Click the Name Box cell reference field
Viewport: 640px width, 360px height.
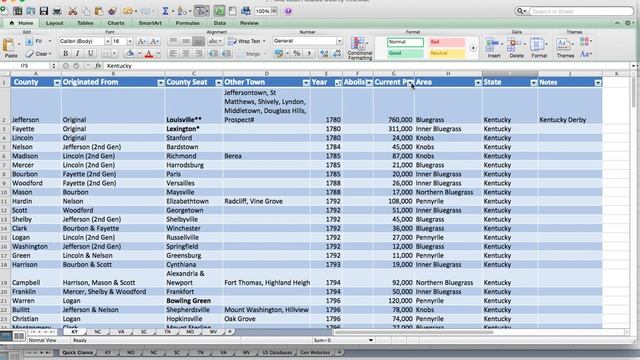pyautogui.click(x=25, y=66)
